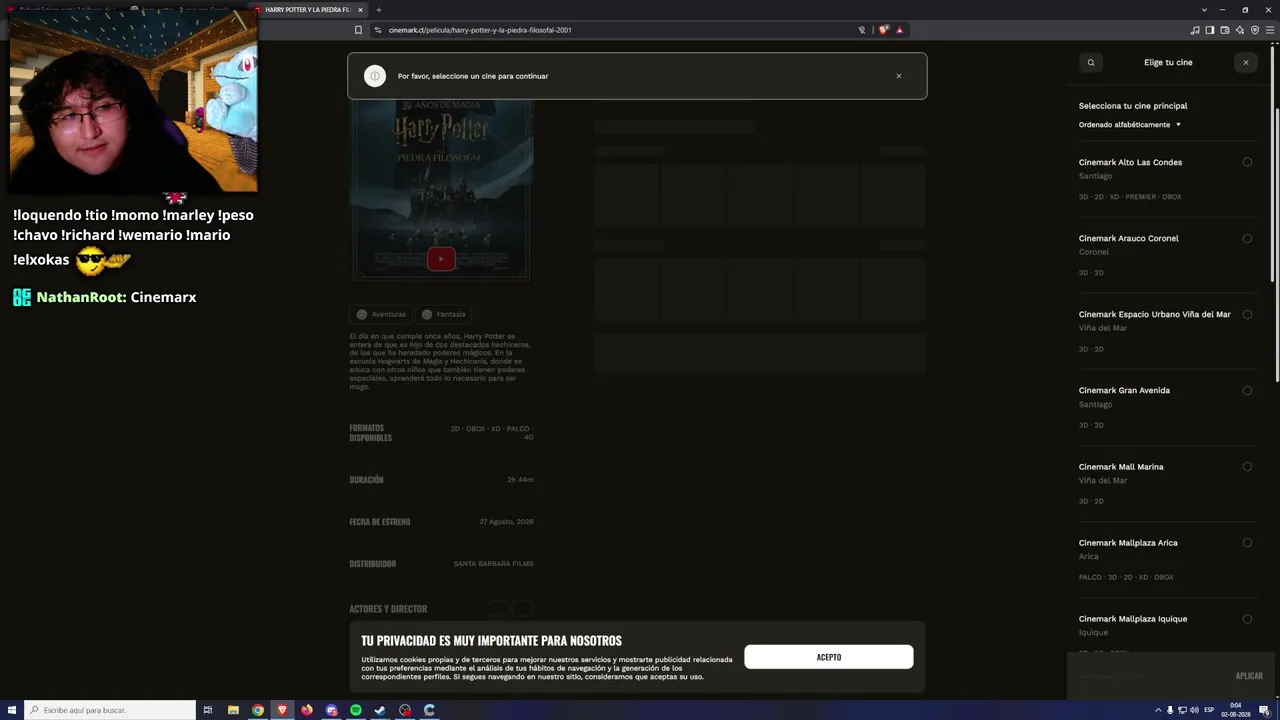1280x720 pixels.
Task: Open the Windows Start menu
Action: [12, 710]
